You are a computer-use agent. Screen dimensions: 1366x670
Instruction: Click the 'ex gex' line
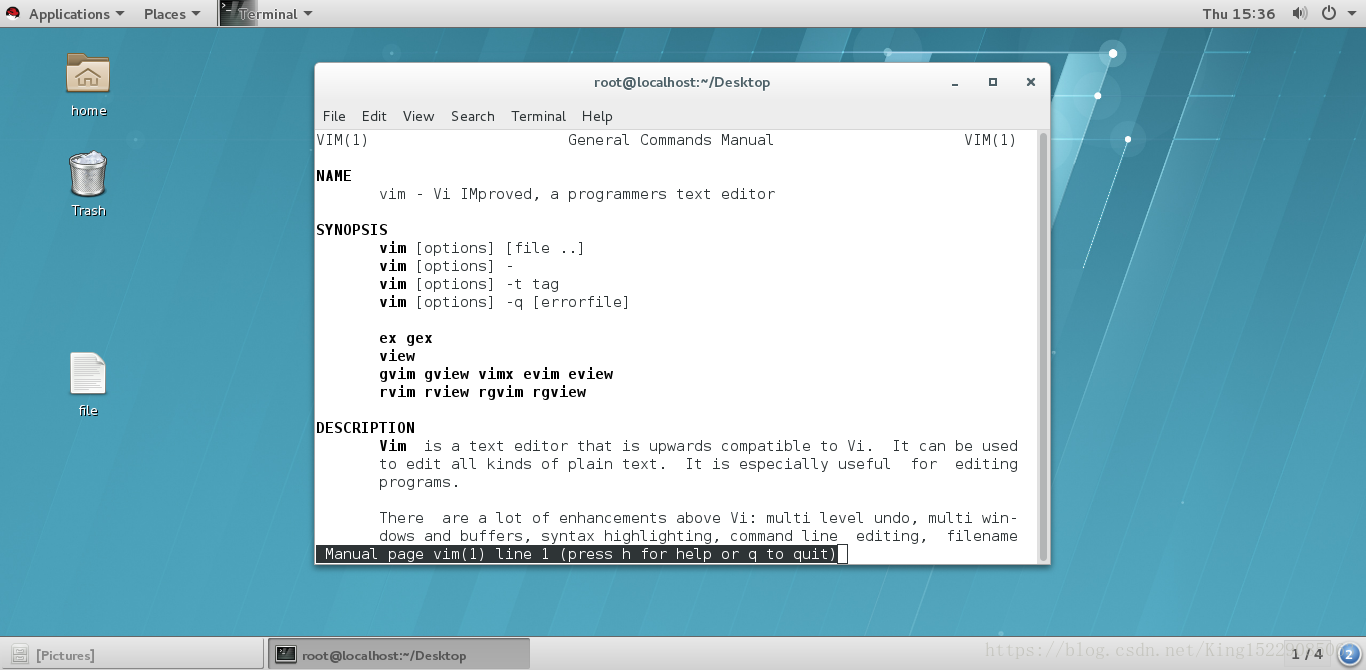click(406, 338)
